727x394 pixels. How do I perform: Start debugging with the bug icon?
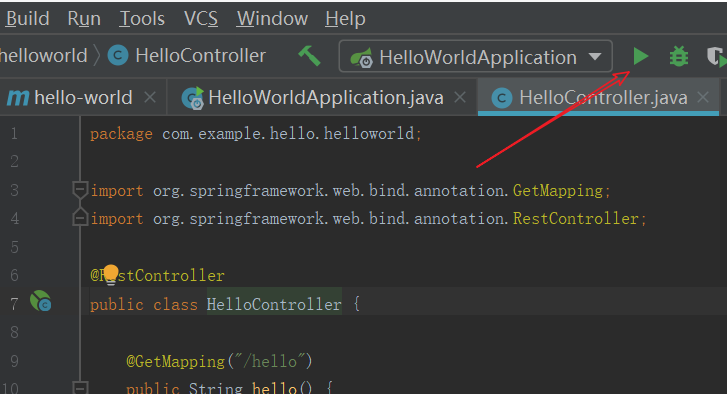click(x=679, y=56)
